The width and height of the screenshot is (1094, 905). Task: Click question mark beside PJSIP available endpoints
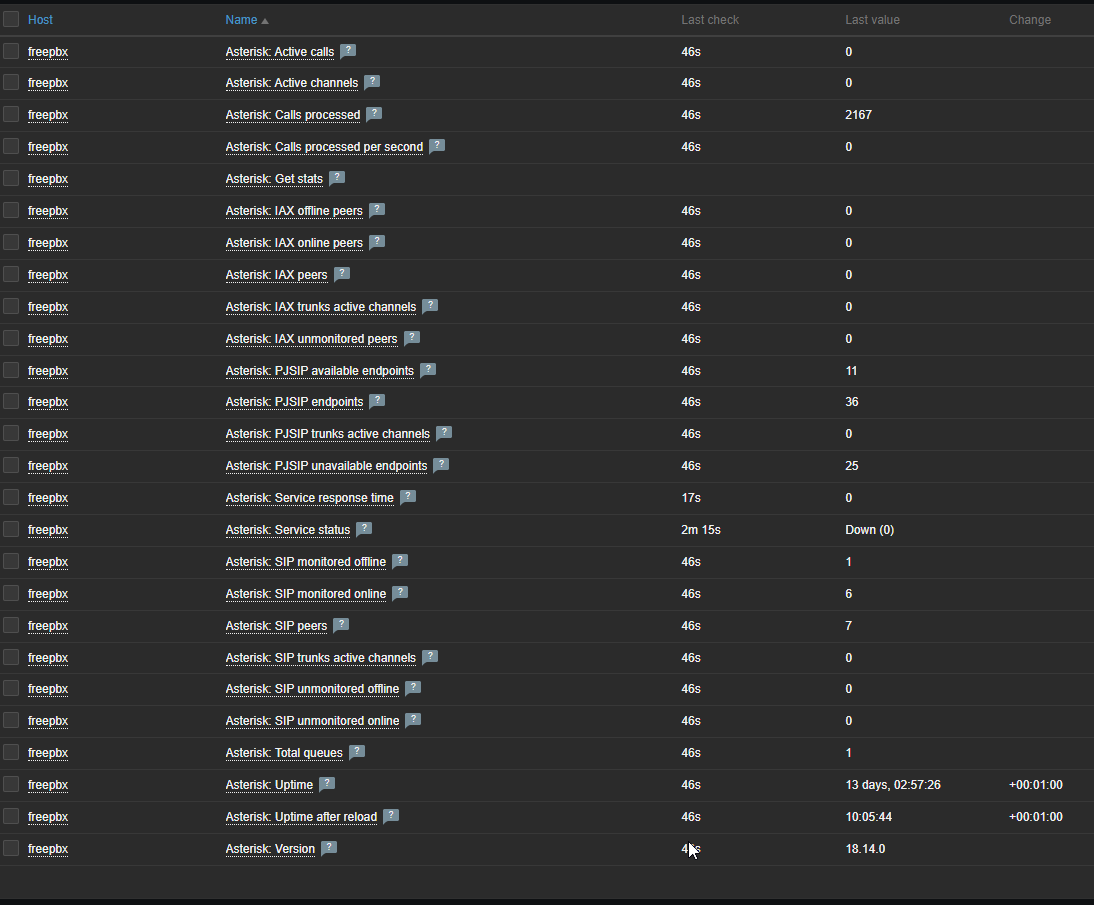pyautogui.click(x=428, y=370)
